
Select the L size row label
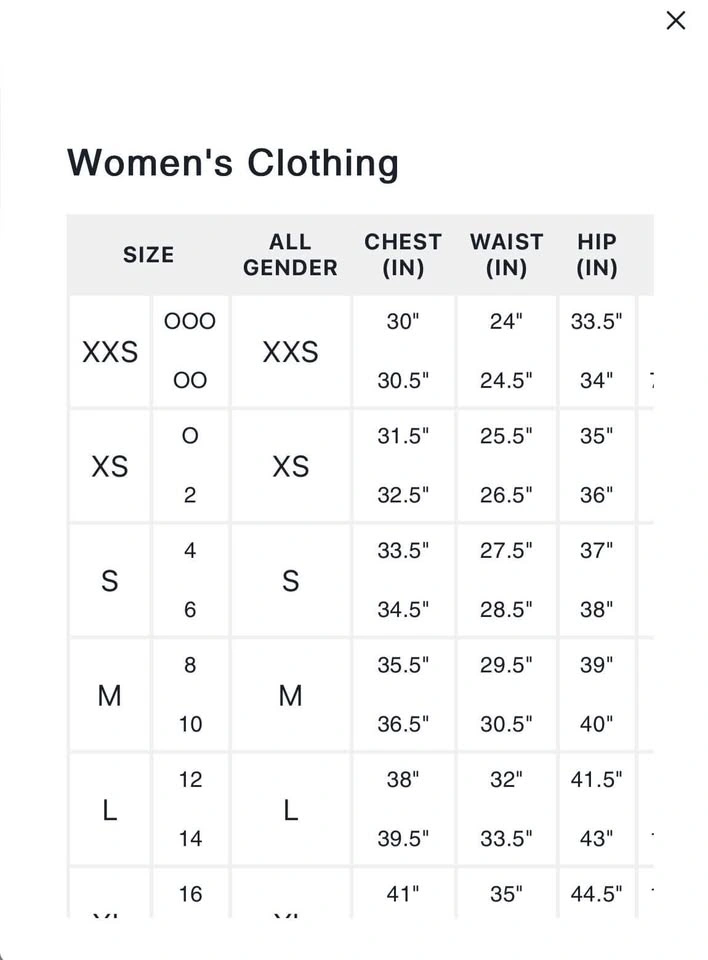(110, 811)
